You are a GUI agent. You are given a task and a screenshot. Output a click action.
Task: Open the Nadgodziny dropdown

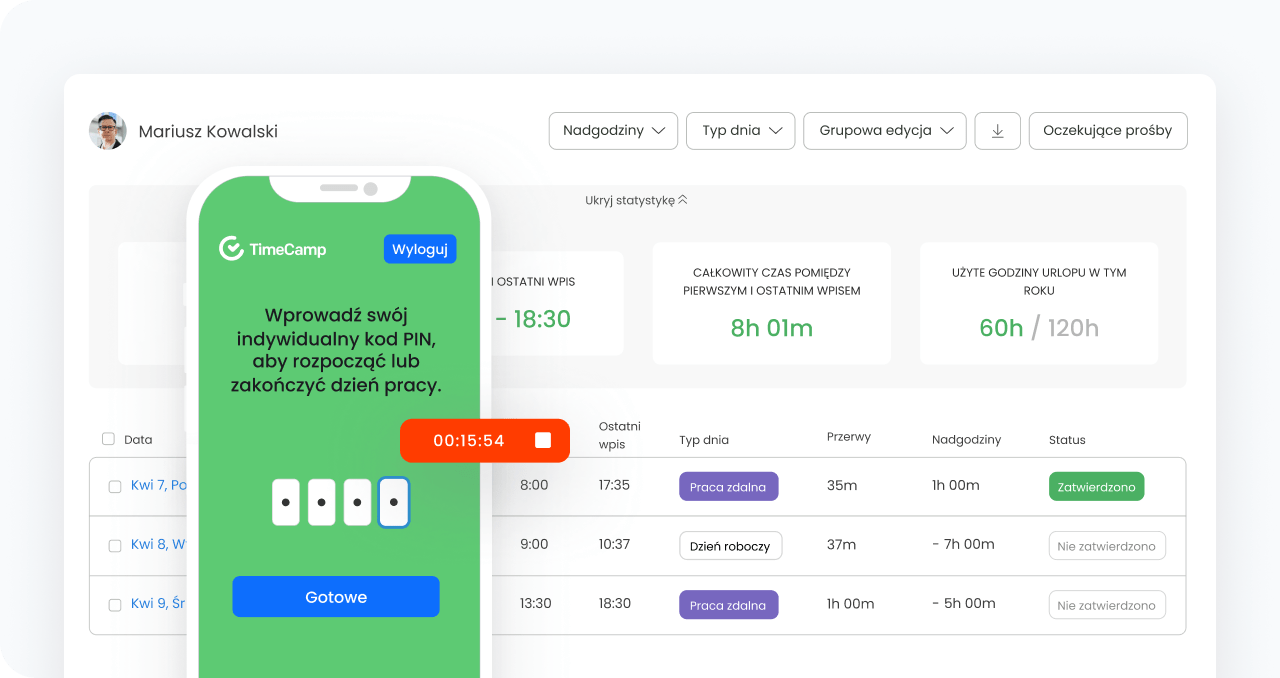click(x=613, y=131)
